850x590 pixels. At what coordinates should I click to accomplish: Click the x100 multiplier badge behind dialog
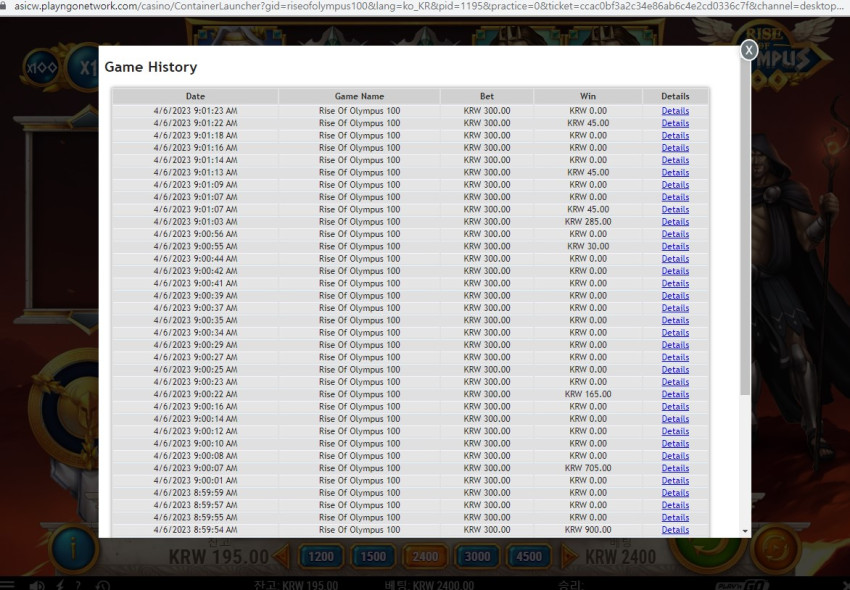click(42, 68)
